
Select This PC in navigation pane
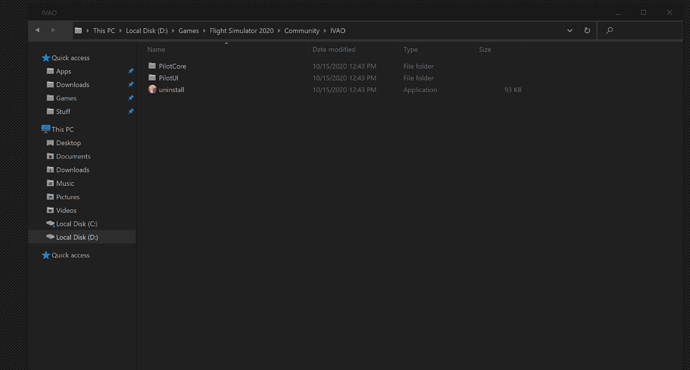(62, 129)
